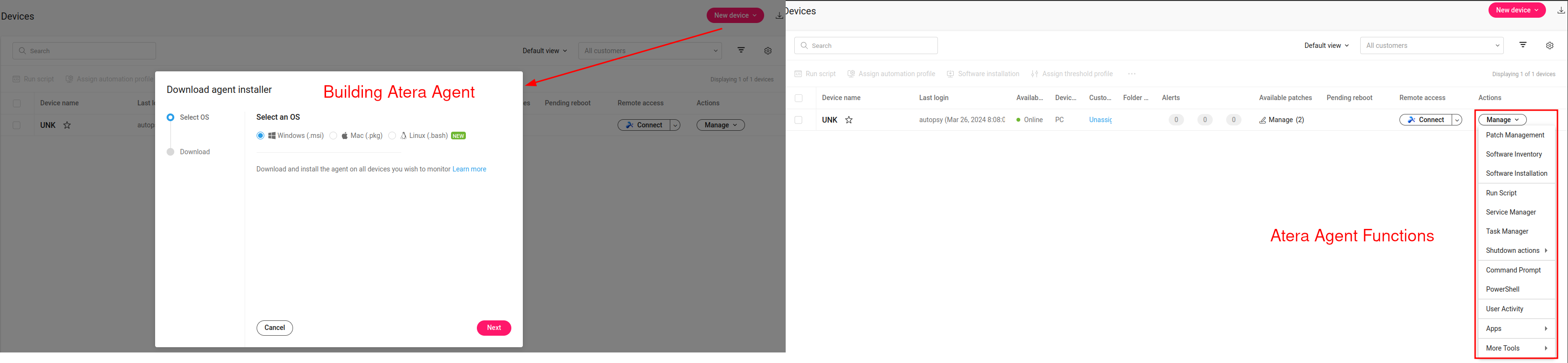Screen dimensions: 1568x363
Task: Click Run script in the left panel toolbar
Action: (34, 79)
